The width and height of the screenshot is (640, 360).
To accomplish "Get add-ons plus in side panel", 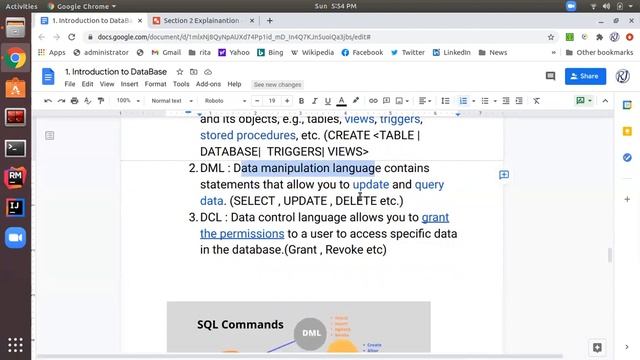I will coord(627,199).
